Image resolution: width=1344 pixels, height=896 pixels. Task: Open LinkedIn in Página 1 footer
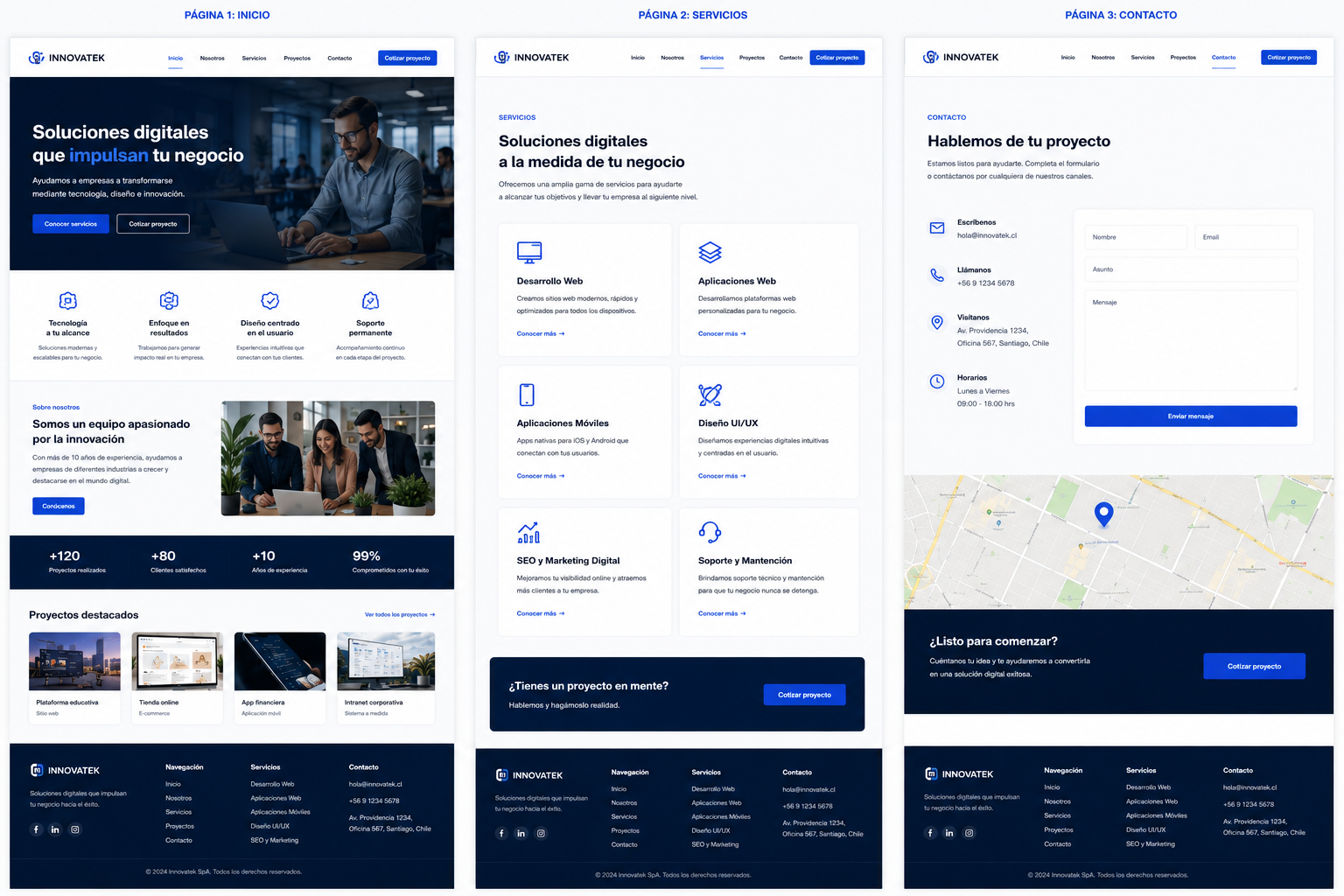tap(55, 829)
